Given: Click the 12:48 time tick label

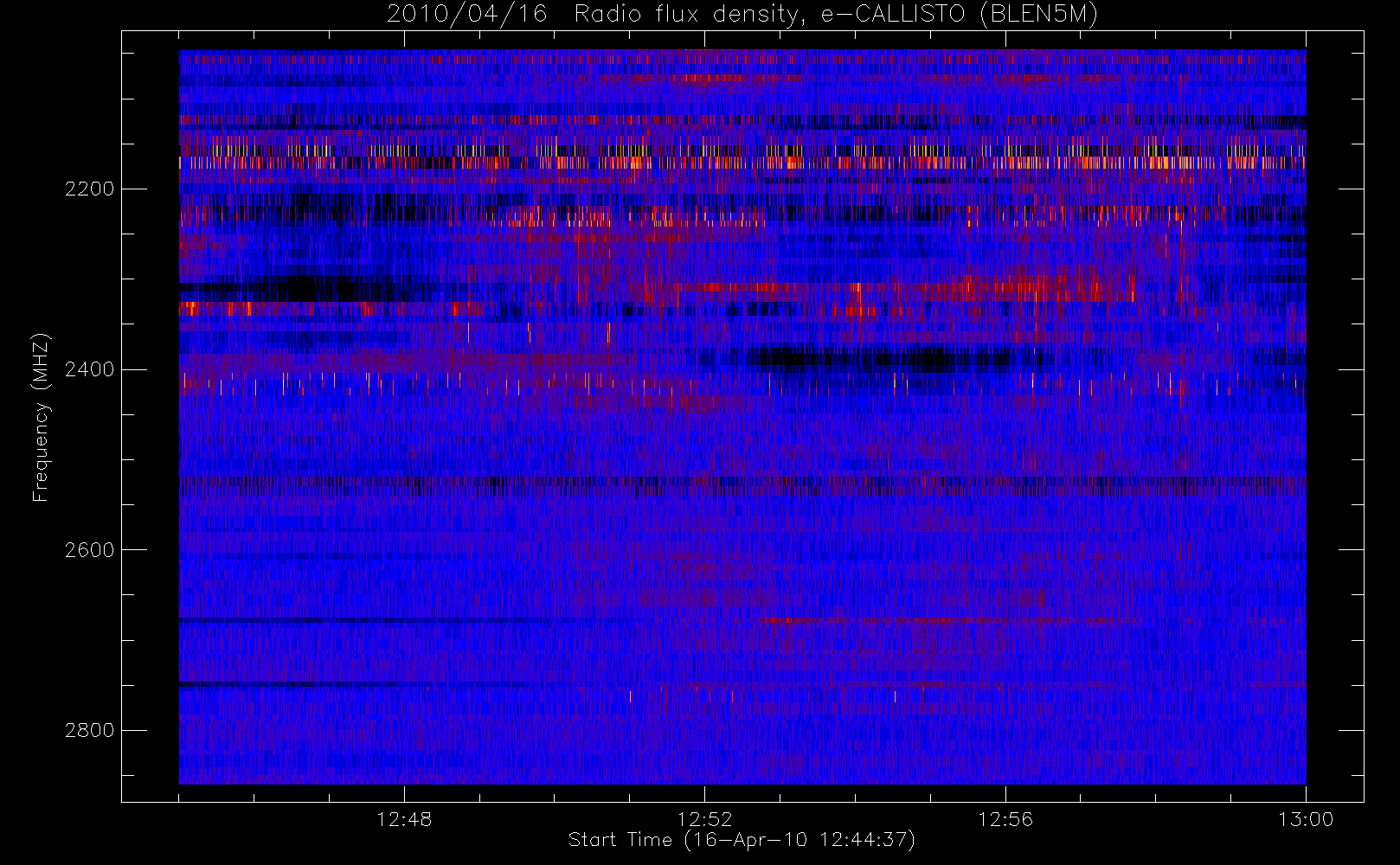Looking at the screenshot, I should pos(404,819).
